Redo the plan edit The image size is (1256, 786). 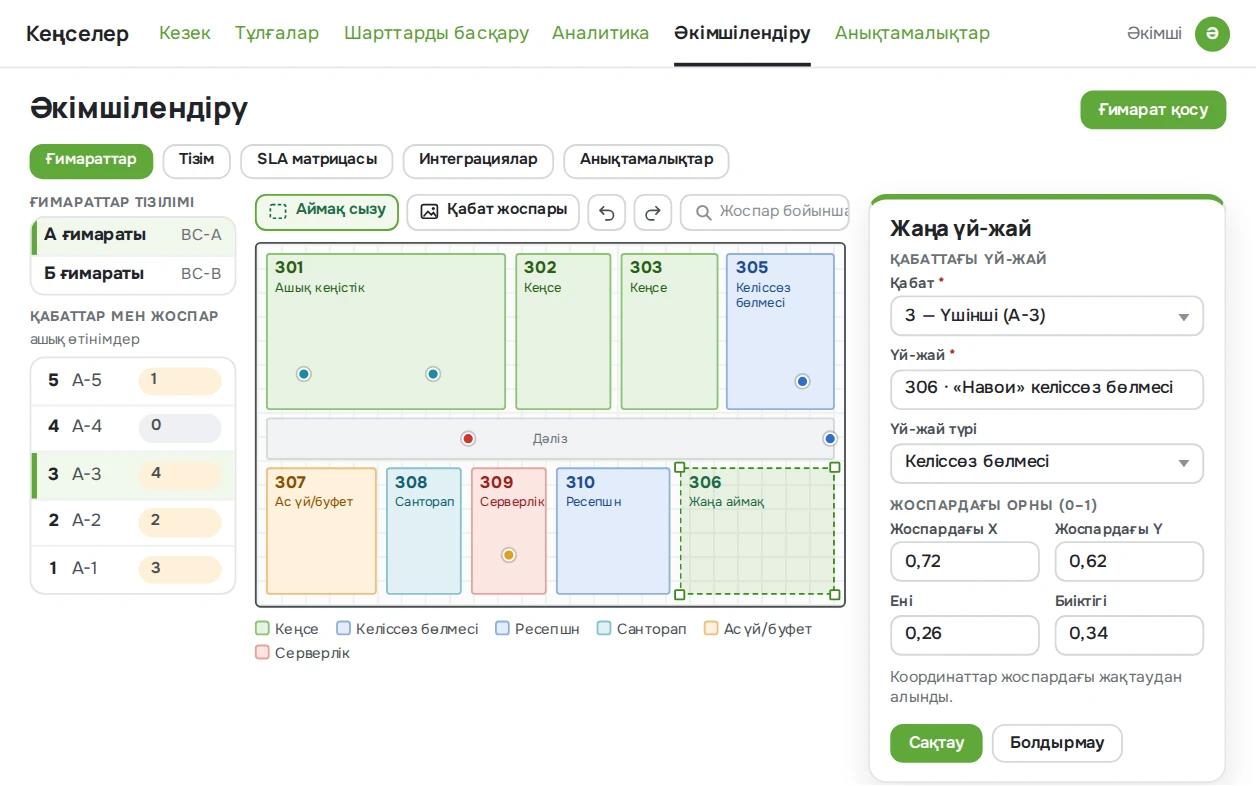click(x=653, y=212)
